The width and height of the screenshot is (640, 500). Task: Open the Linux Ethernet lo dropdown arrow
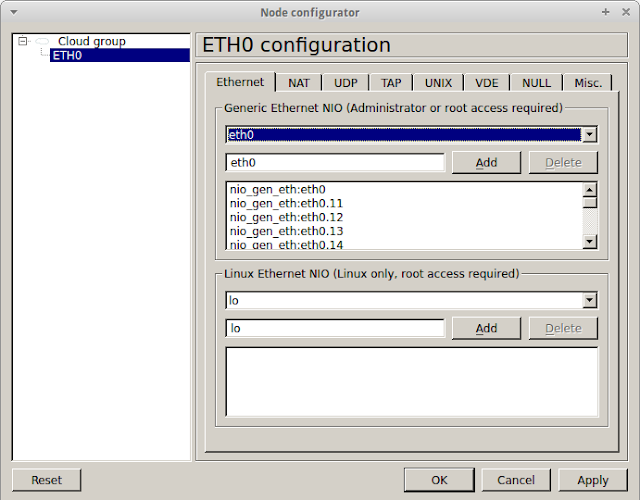(x=589, y=300)
